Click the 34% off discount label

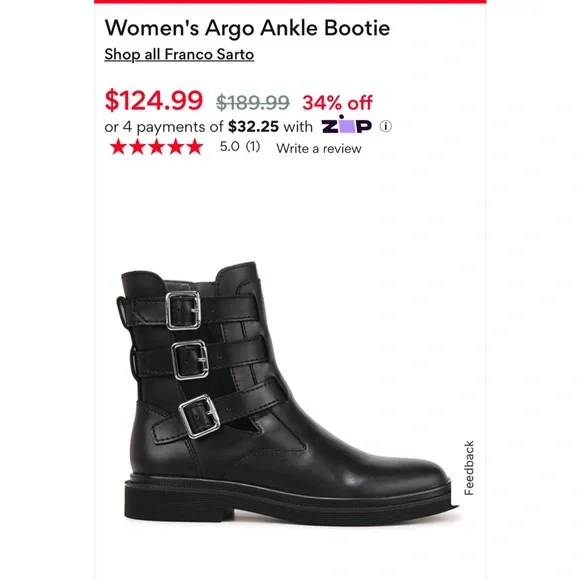click(337, 102)
